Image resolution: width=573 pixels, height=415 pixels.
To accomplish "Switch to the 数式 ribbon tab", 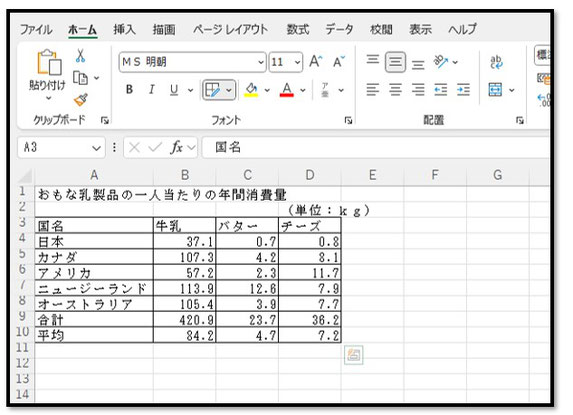I will pyautogui.click(x=298, y=29).
